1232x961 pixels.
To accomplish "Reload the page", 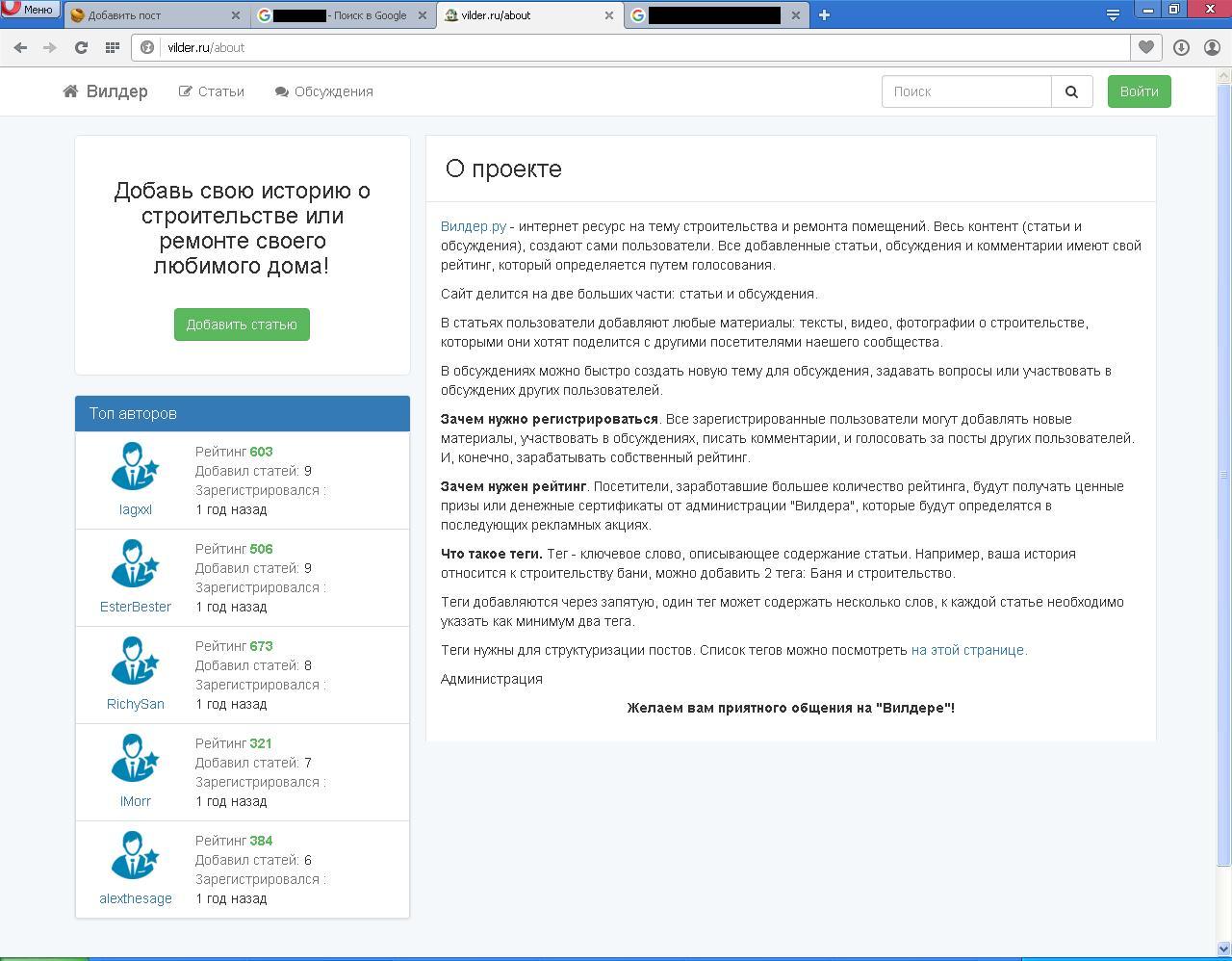I will 81,47.
